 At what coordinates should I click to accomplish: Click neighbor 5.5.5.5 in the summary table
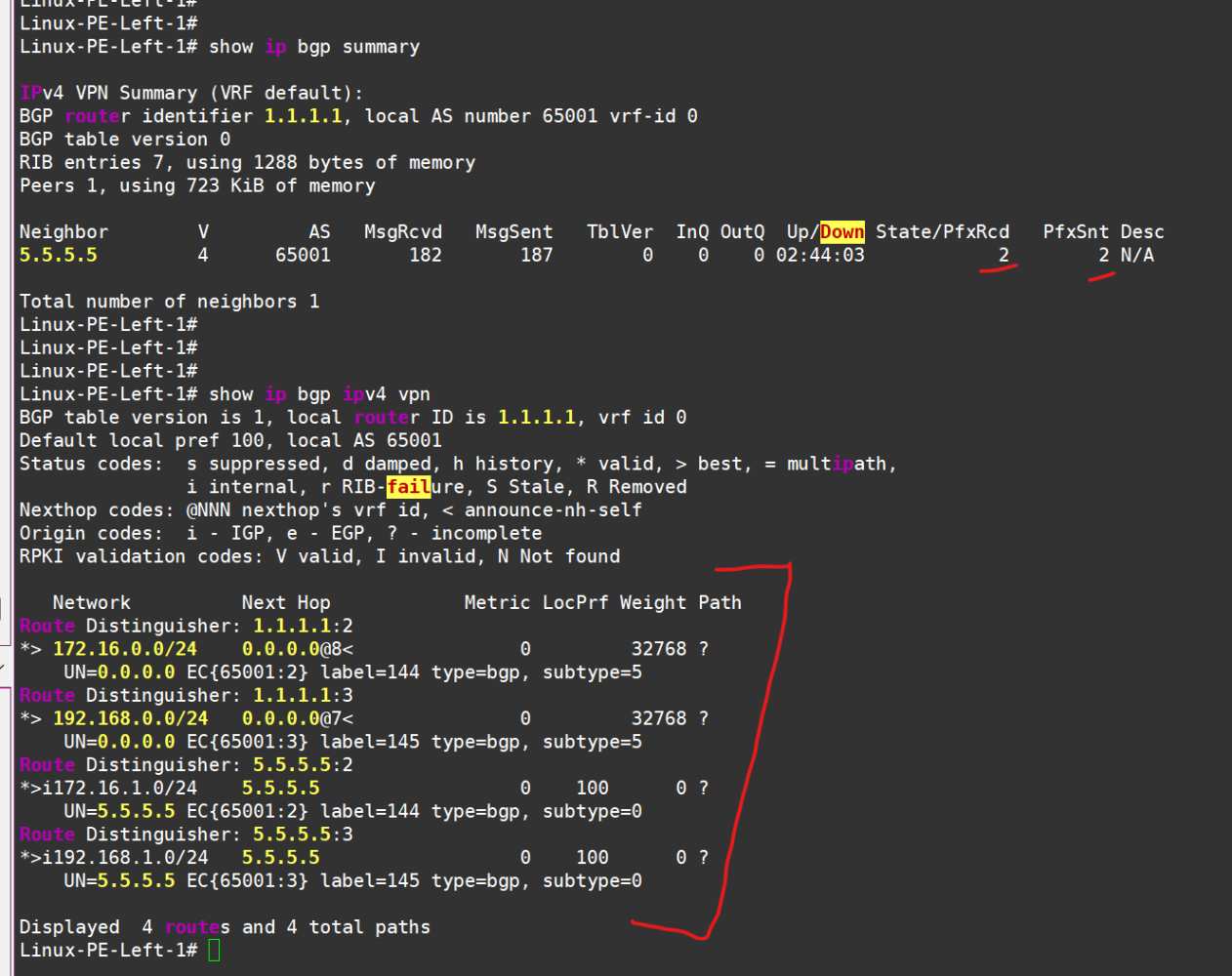point(59,255)
